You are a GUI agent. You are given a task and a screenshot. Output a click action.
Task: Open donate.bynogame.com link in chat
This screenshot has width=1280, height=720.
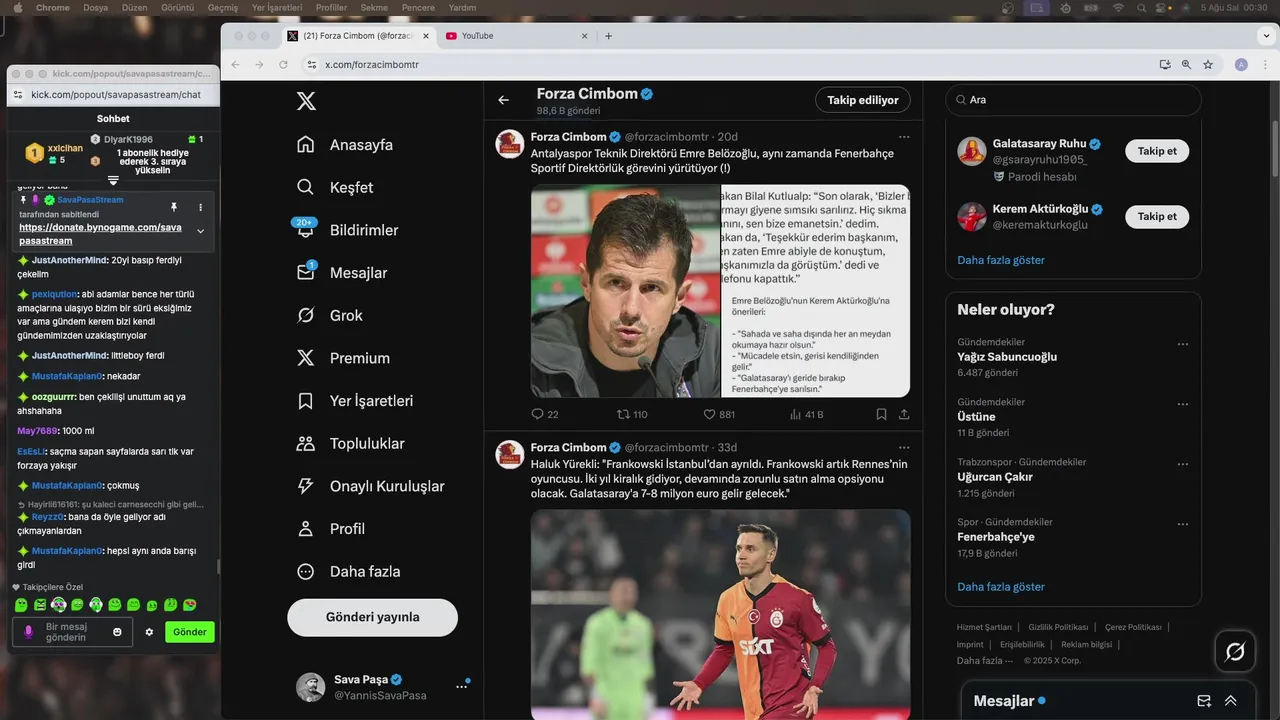pos(100,234)
